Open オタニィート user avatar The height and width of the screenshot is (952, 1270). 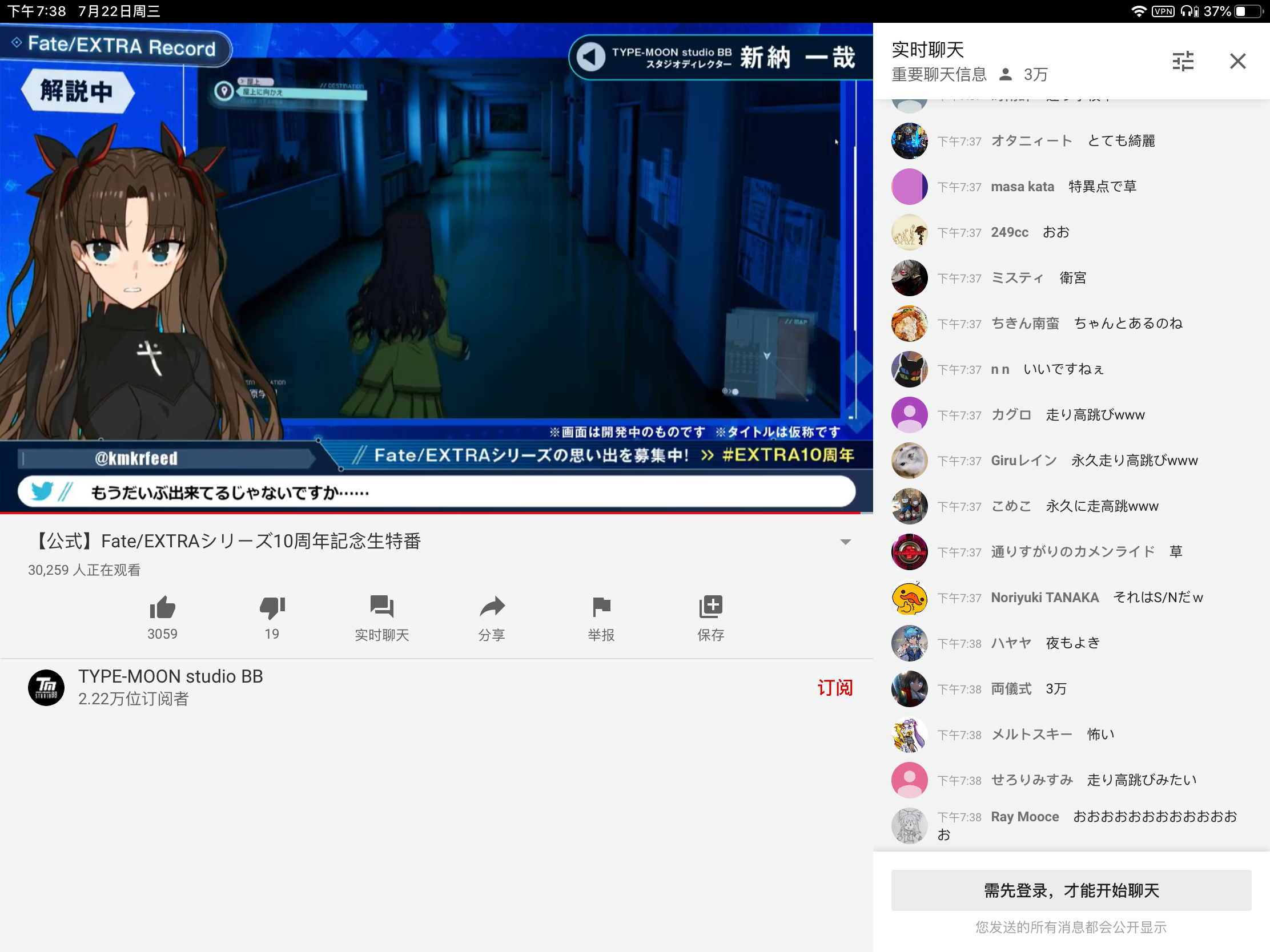coord(910,140)
